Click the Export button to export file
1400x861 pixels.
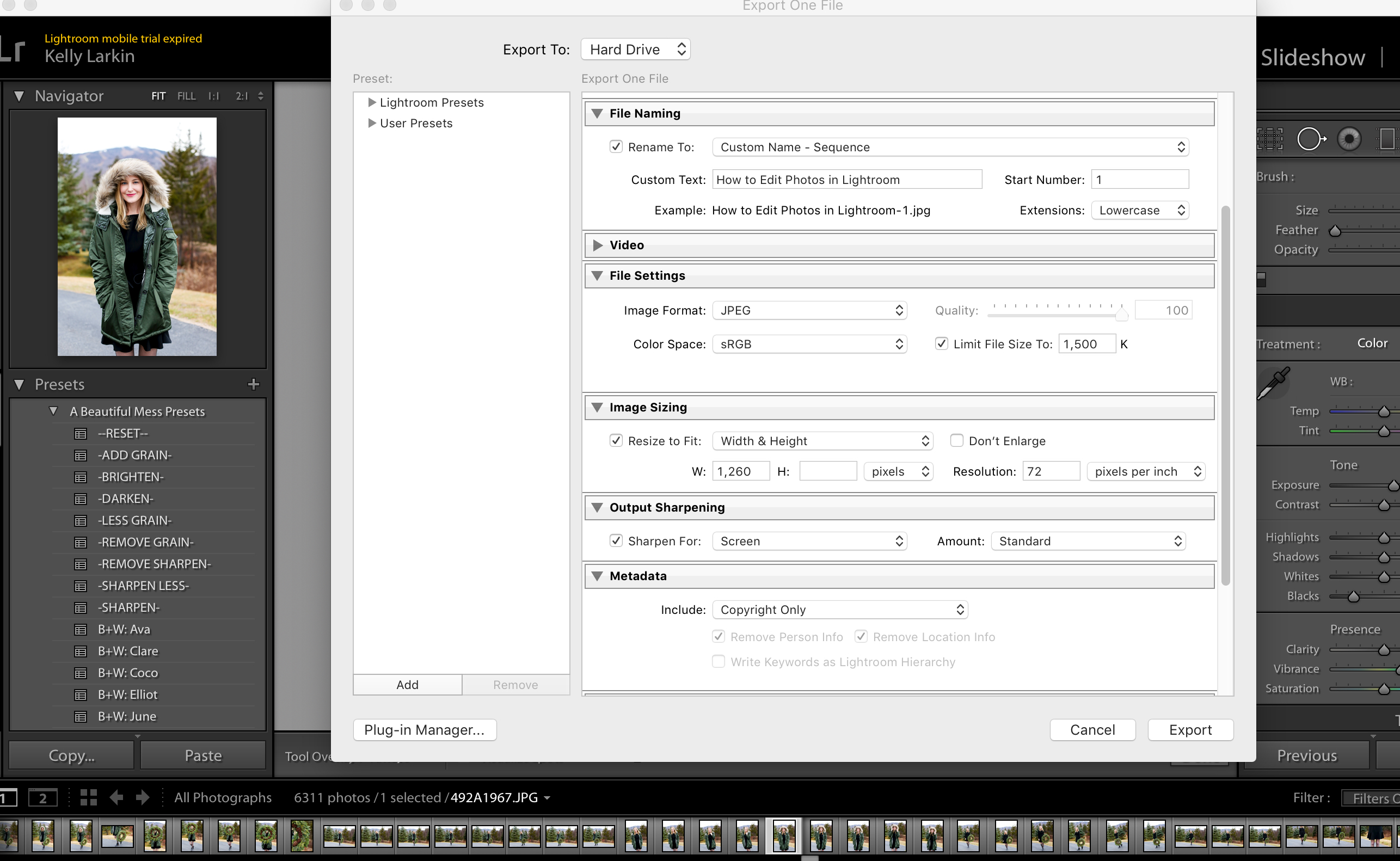[x=1190, y=729]
